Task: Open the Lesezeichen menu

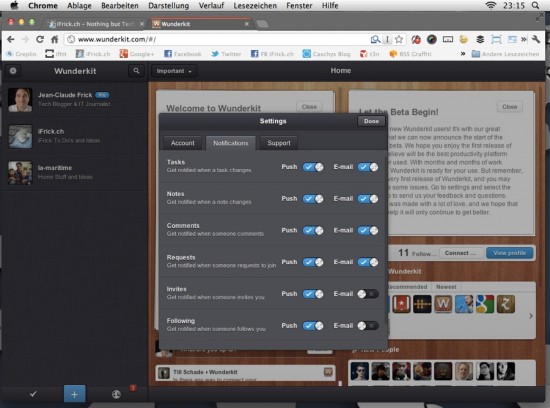Action: tap(255, 6)
